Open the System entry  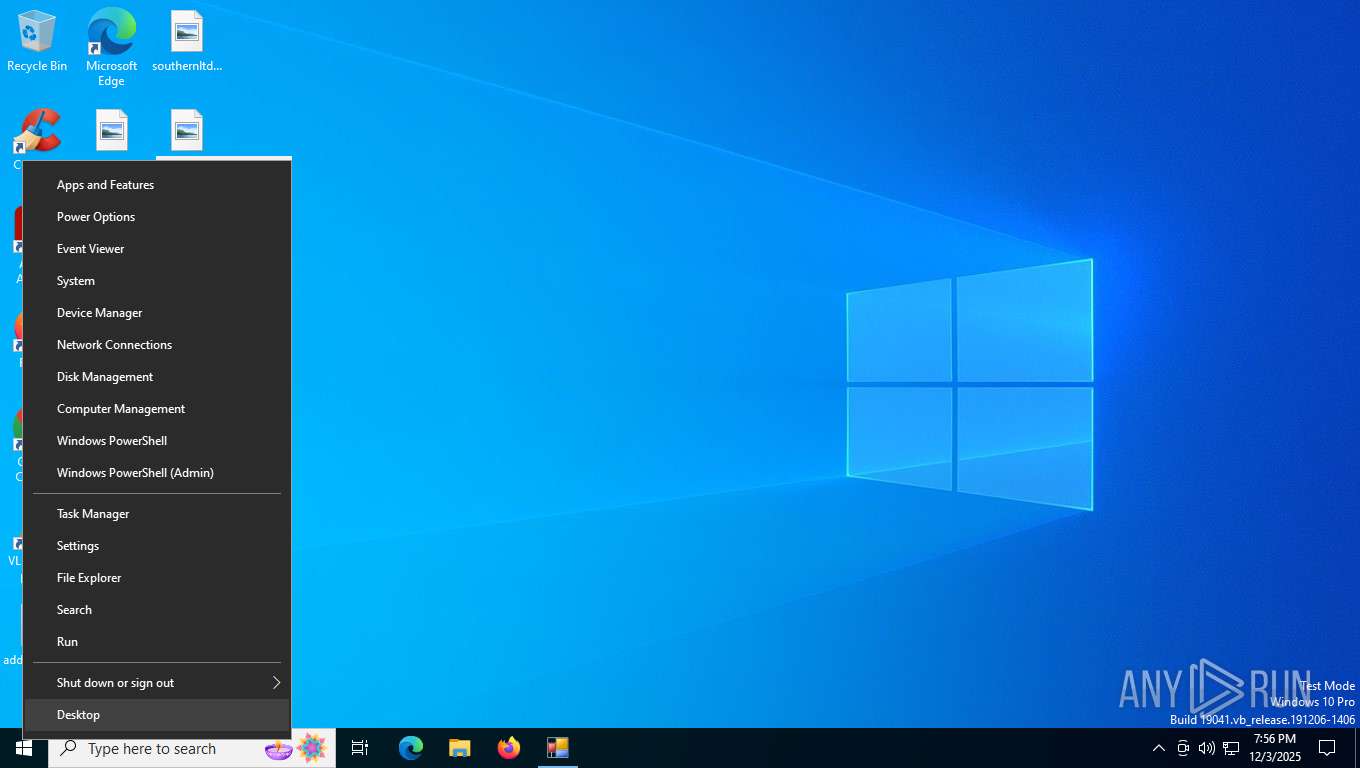157,281
